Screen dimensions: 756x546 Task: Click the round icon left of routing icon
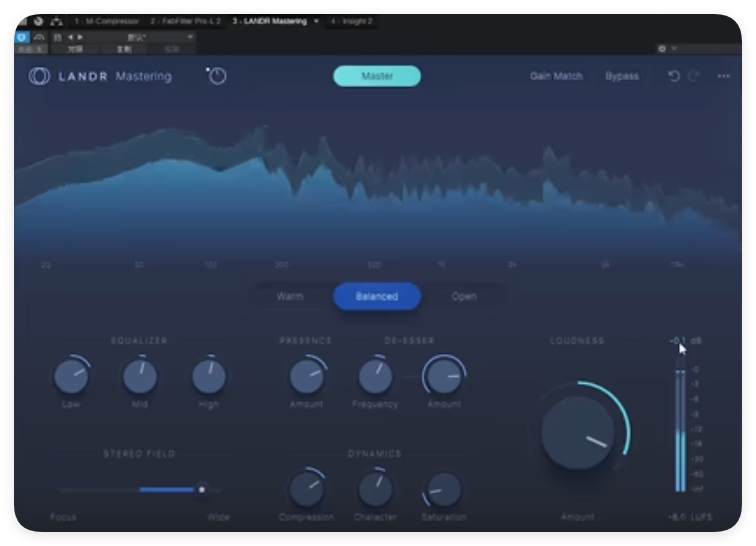point(39,21)
